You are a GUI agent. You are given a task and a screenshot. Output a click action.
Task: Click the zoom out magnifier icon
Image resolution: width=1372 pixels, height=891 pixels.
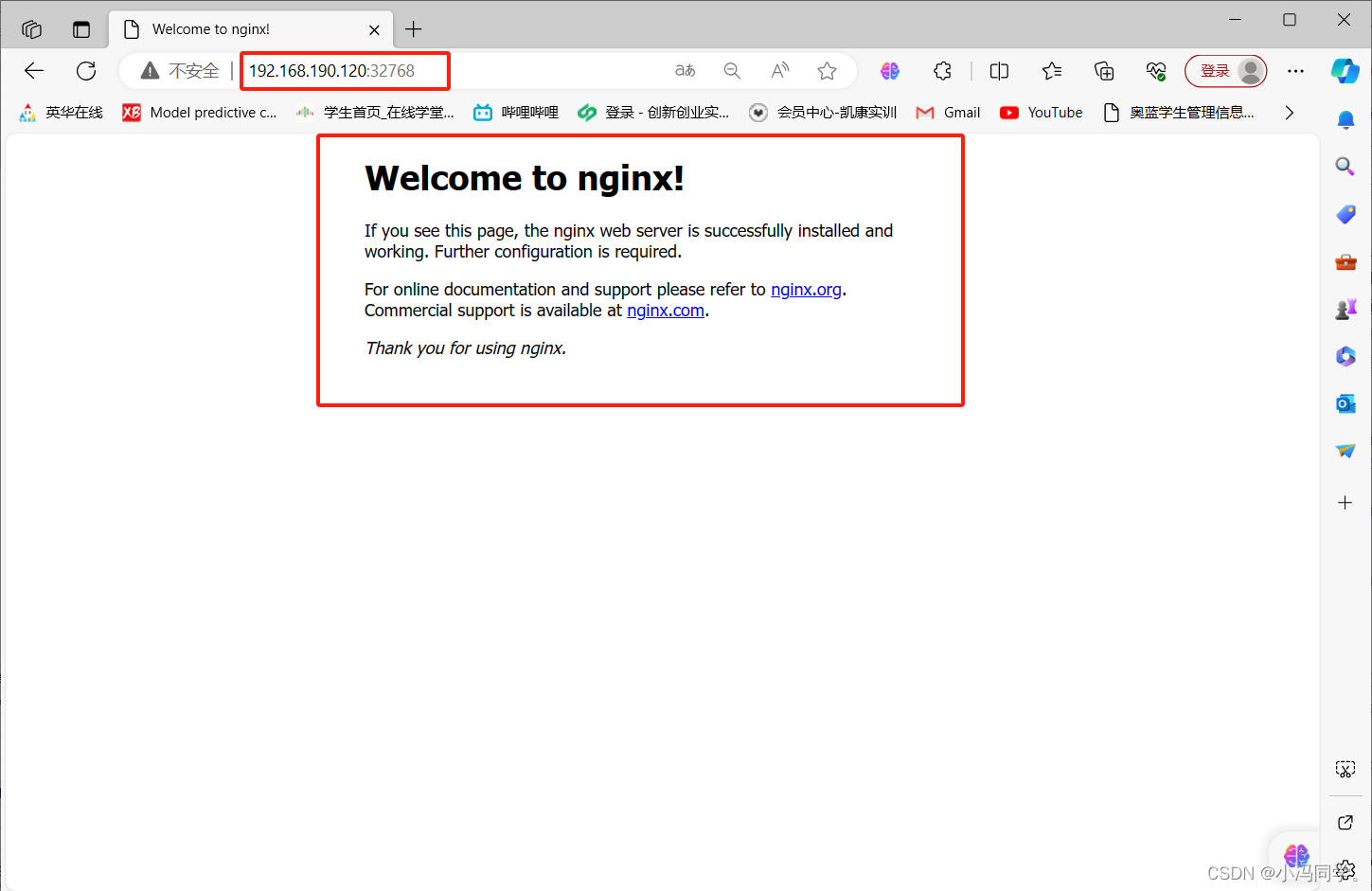tap(732, 71)
